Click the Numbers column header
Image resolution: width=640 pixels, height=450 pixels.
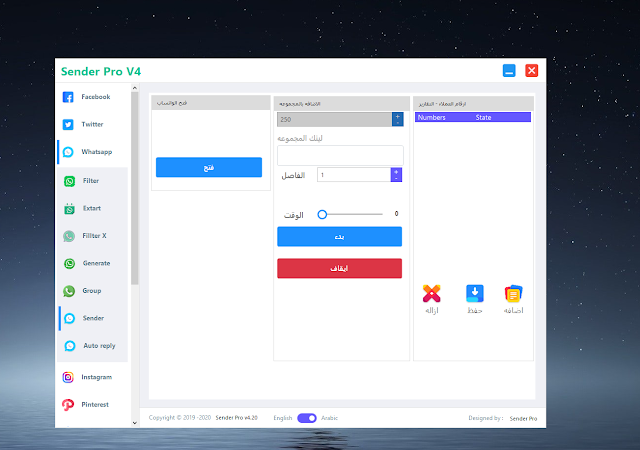click(x=431, y=118)
